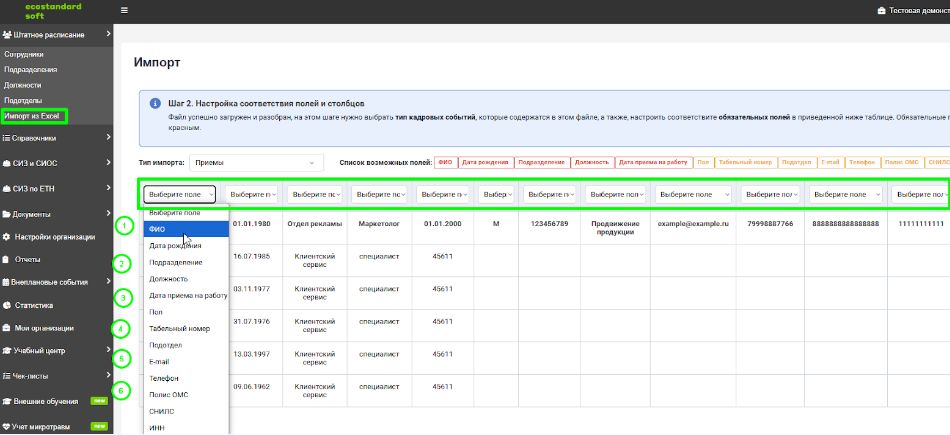Click the 03.11.1977 date cell
The height and width of the screenshot is (435, 950).
tap(251, 289)
